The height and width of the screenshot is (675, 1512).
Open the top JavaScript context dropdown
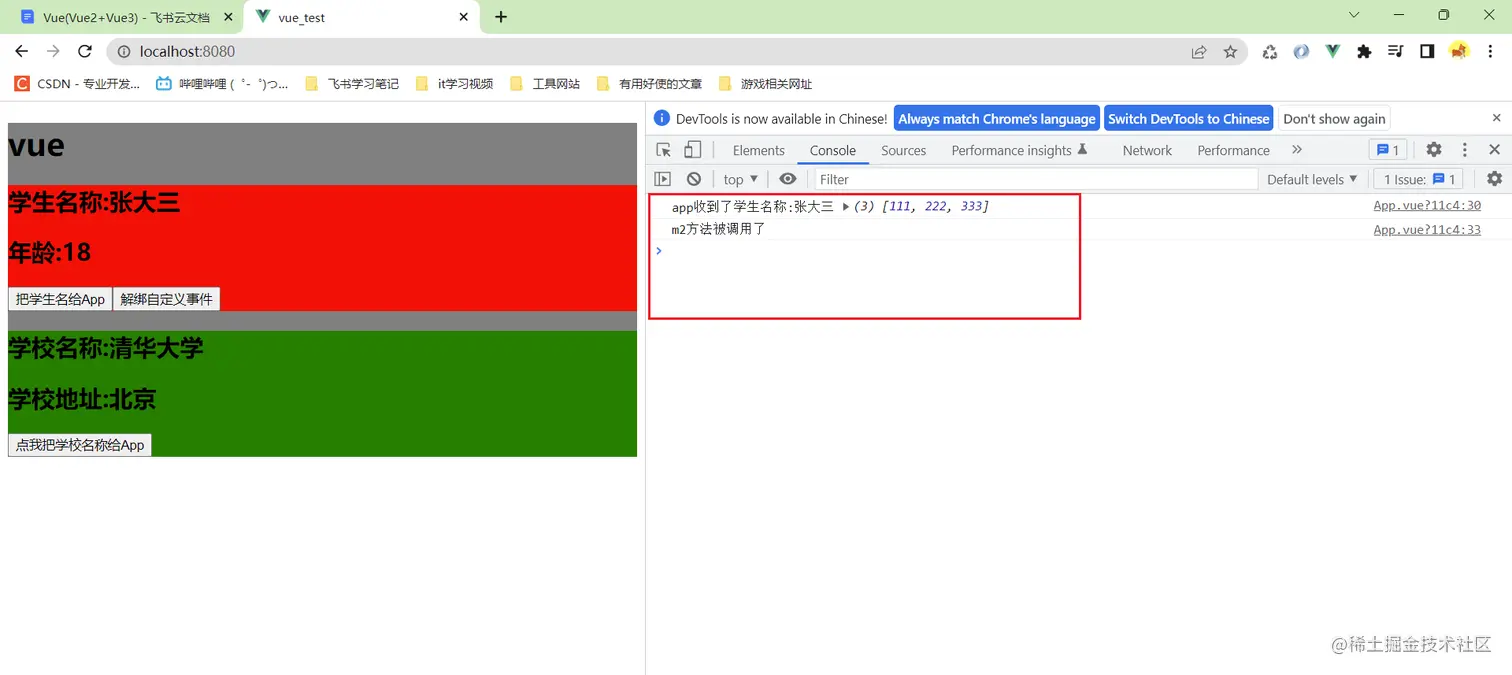pyautogui.click(x=741, y=179)
